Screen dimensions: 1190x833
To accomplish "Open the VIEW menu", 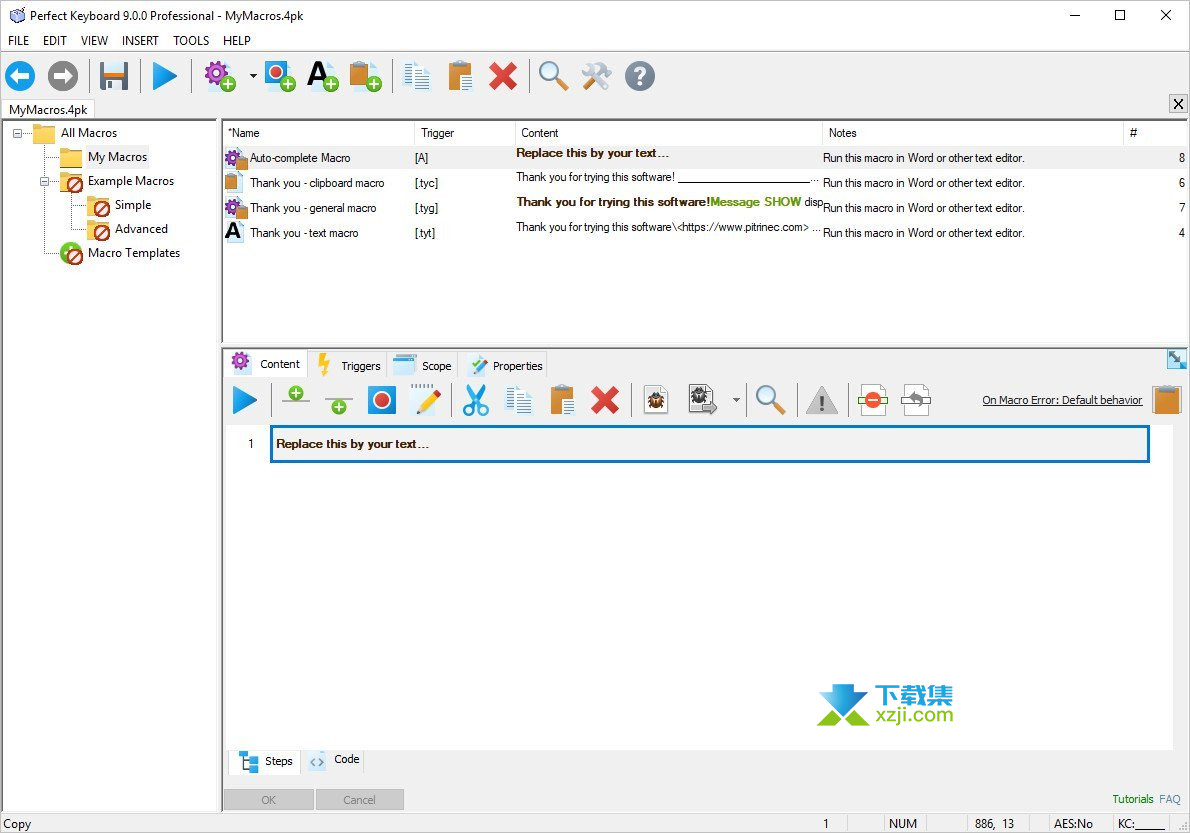I will tap(94, 40).
